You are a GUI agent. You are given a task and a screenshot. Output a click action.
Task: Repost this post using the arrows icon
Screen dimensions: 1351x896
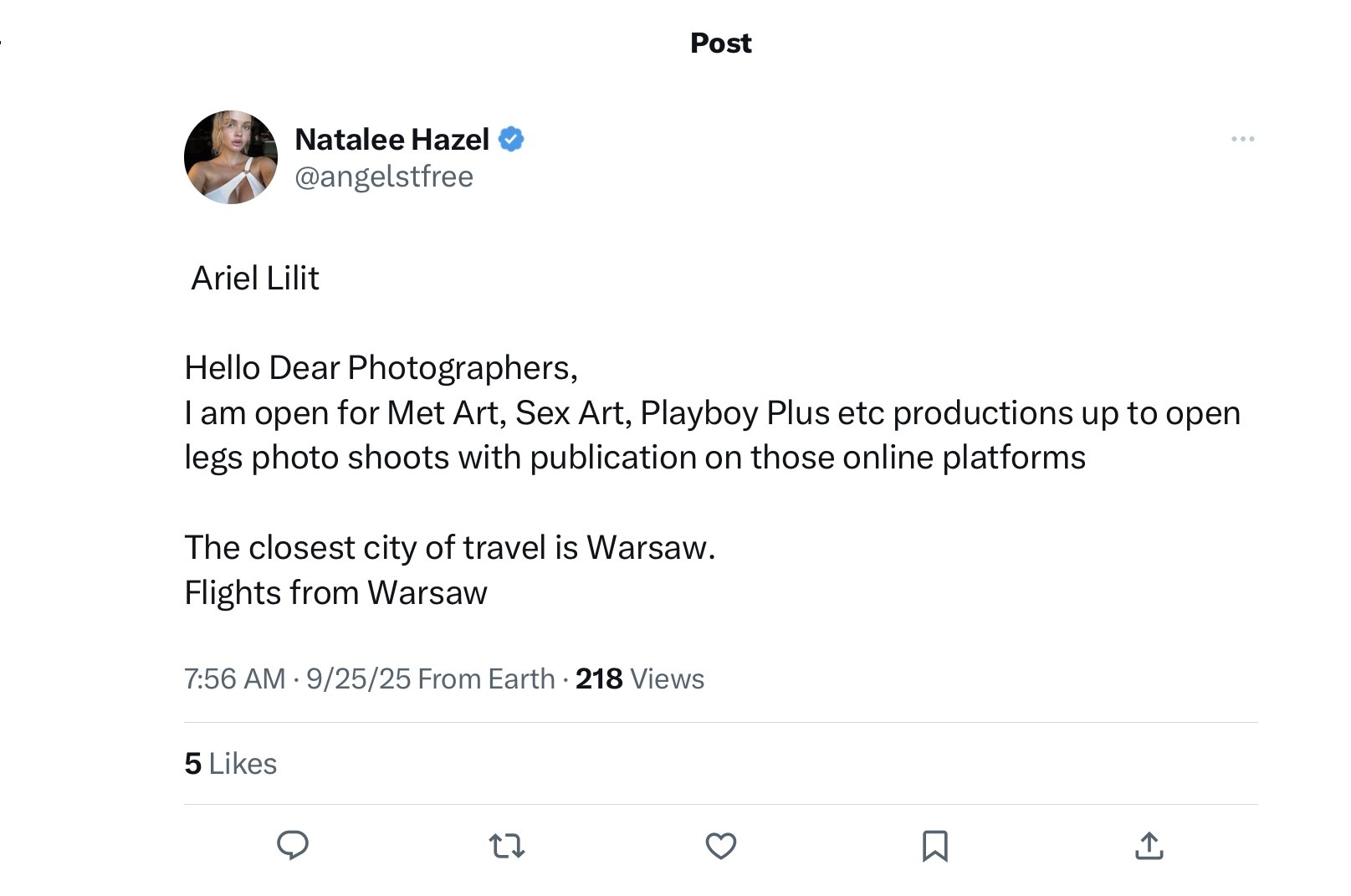(507, 846)
